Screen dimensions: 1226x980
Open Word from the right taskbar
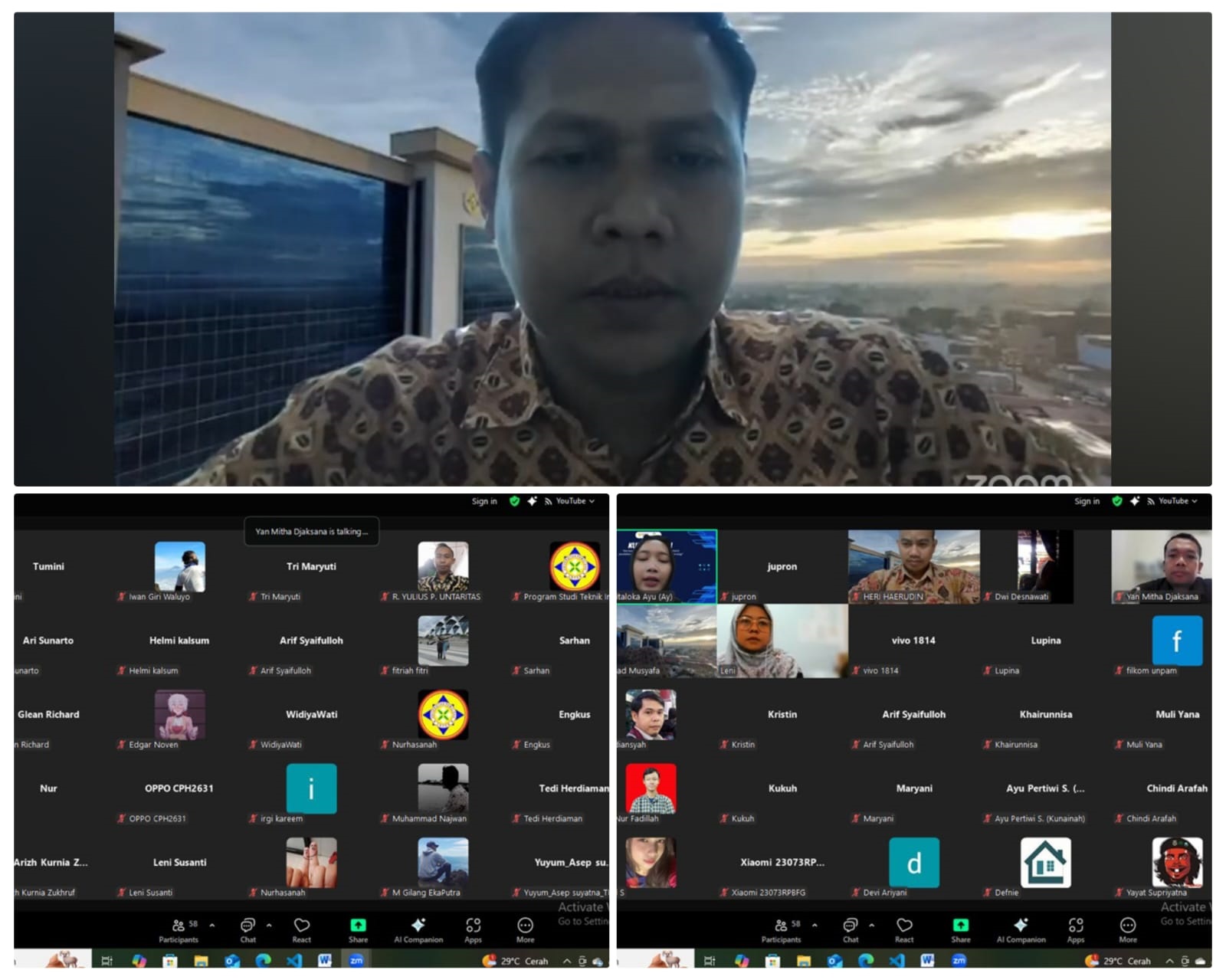(927, 960)
